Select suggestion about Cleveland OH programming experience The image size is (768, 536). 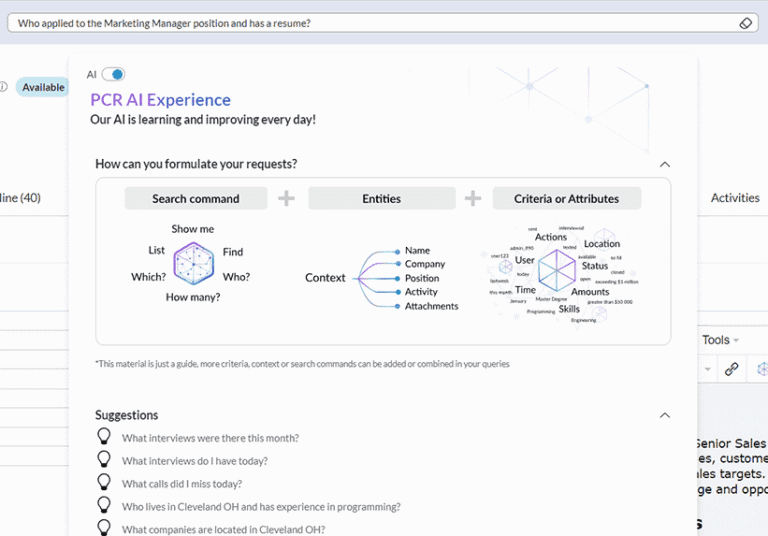(261, 507)
